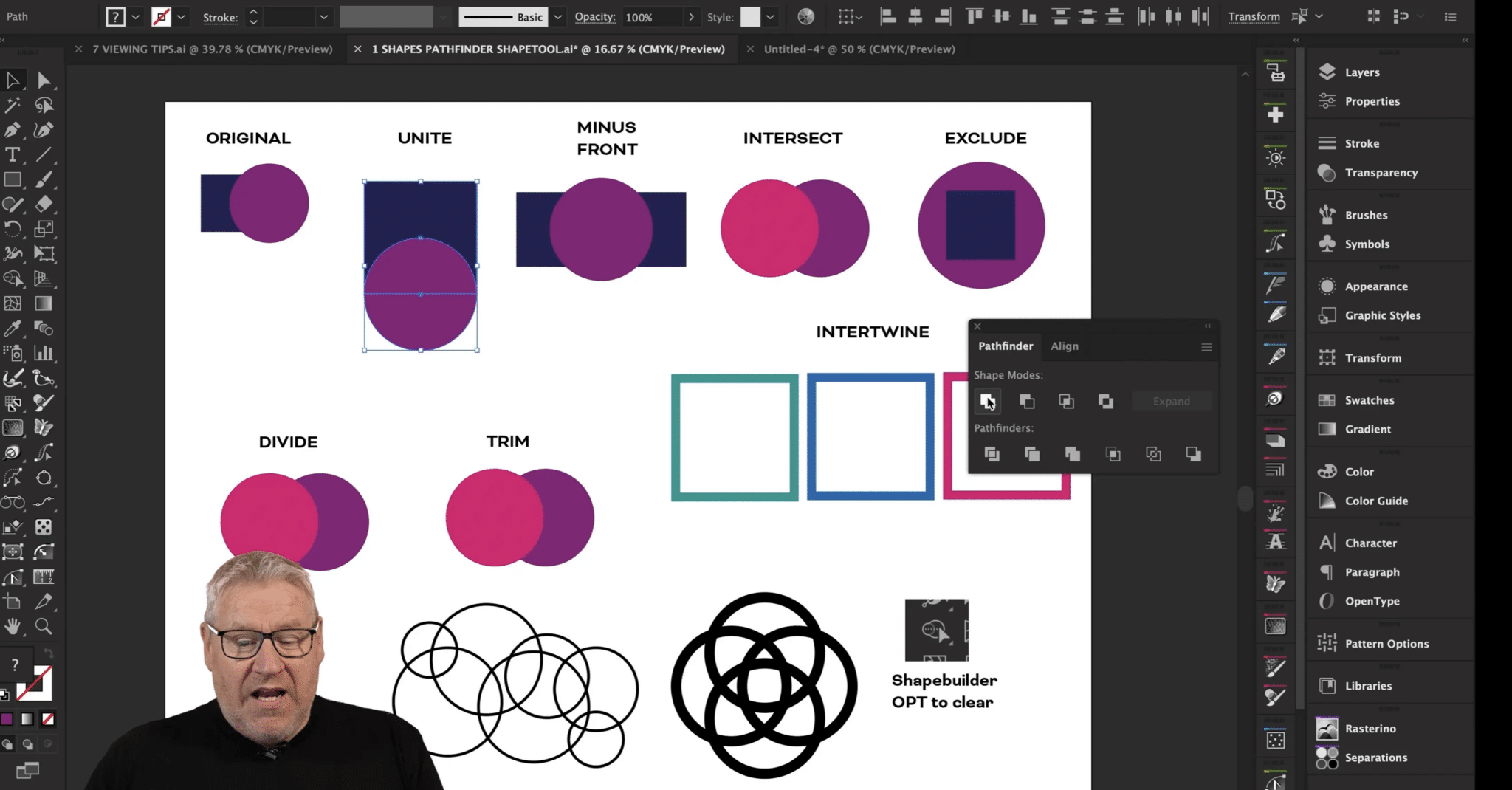Switch to the Align tab
Viewport: 1512px width, 790px height.
pyautogui.click(x=1065, y=346)
